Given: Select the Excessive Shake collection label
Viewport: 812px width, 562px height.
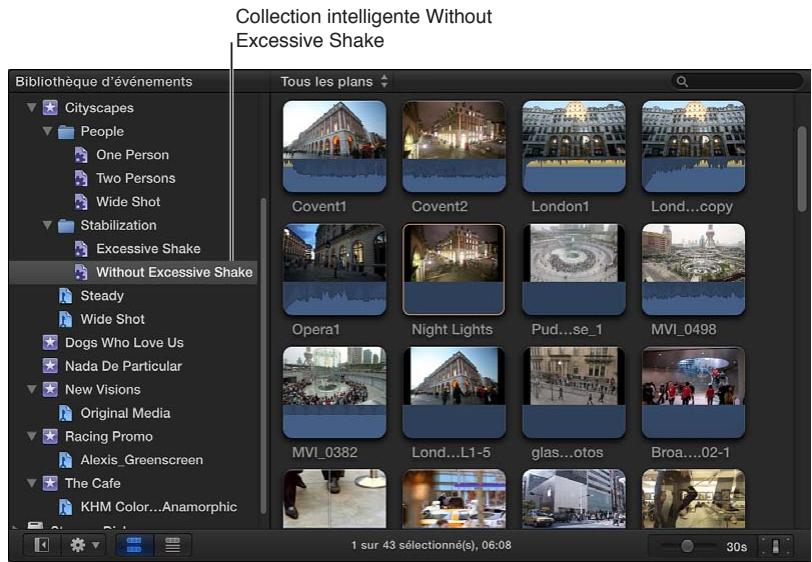Looking at the screenshot, I should click(148, 249).
